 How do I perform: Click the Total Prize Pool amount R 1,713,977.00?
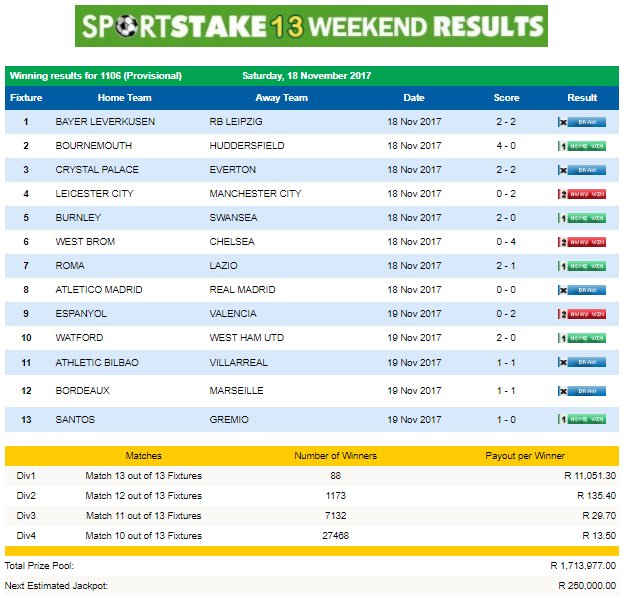(x=583, y=566)
